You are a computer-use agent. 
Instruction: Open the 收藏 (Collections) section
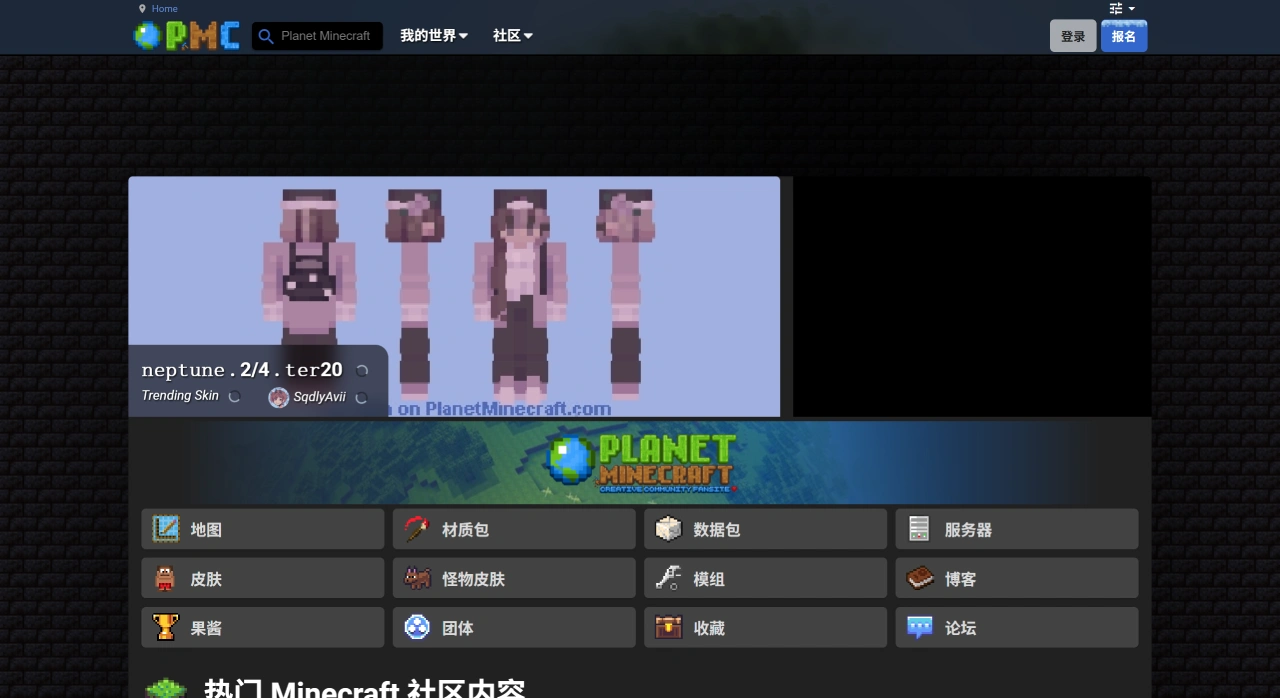765,627
